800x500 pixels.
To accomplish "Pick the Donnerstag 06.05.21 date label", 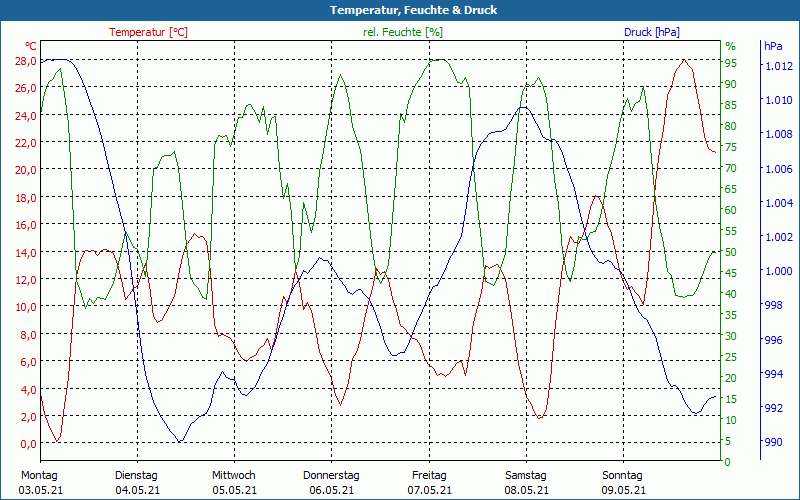I will [331, 482].
